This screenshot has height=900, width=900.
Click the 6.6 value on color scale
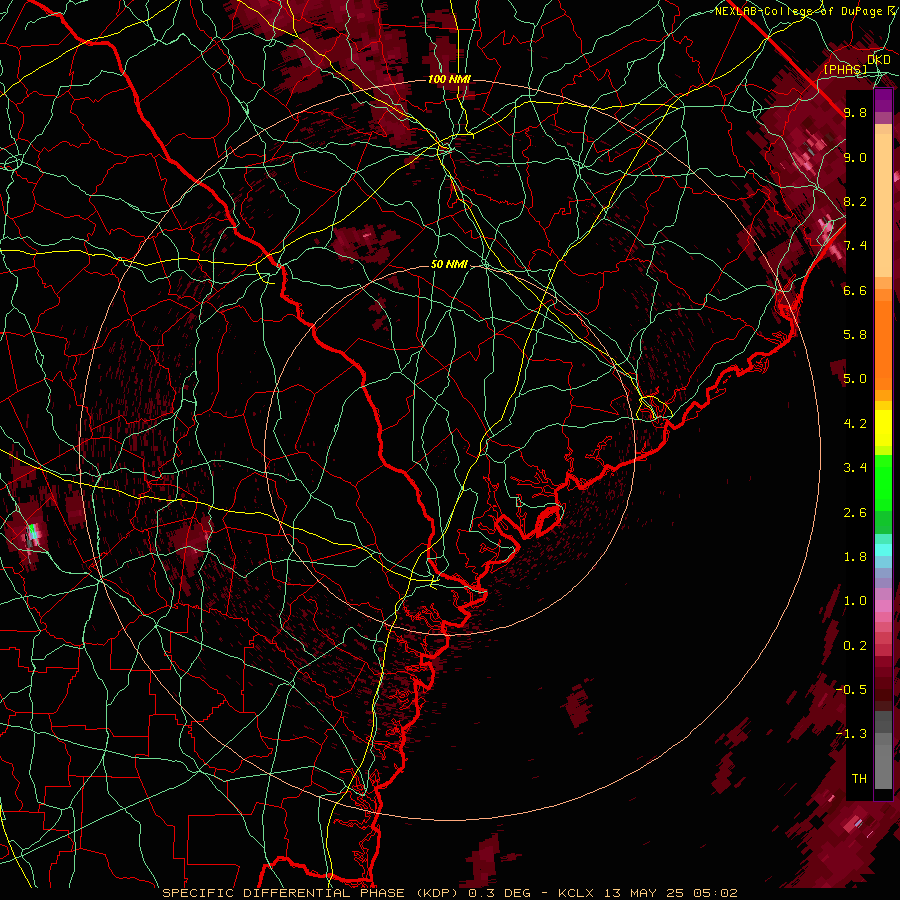[855, 290]
